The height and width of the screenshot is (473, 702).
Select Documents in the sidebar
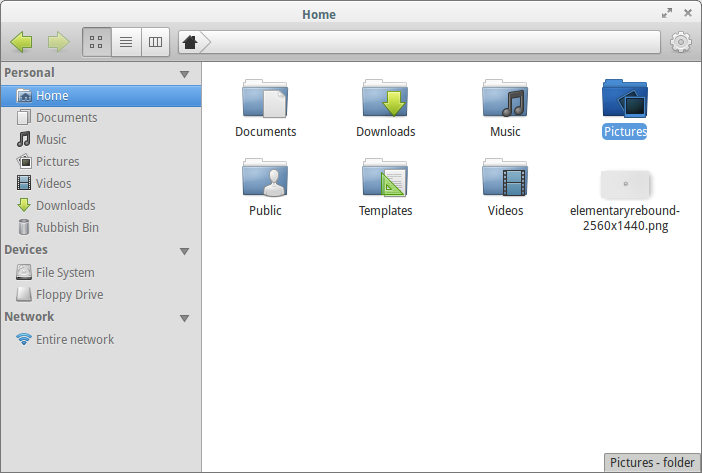[x=66, y=118]
